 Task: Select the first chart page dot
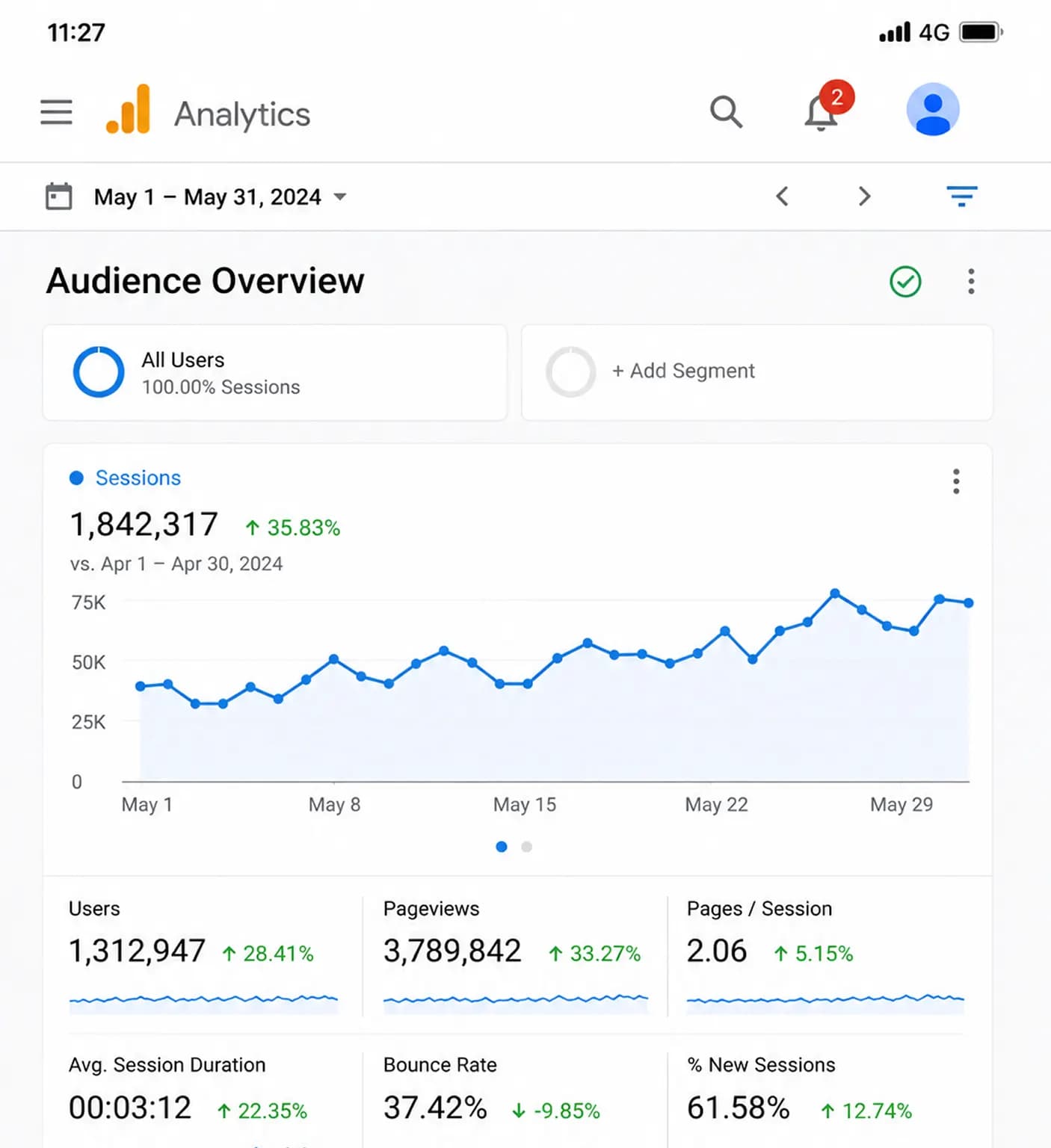pyautogui.click(x=502, y=847)
